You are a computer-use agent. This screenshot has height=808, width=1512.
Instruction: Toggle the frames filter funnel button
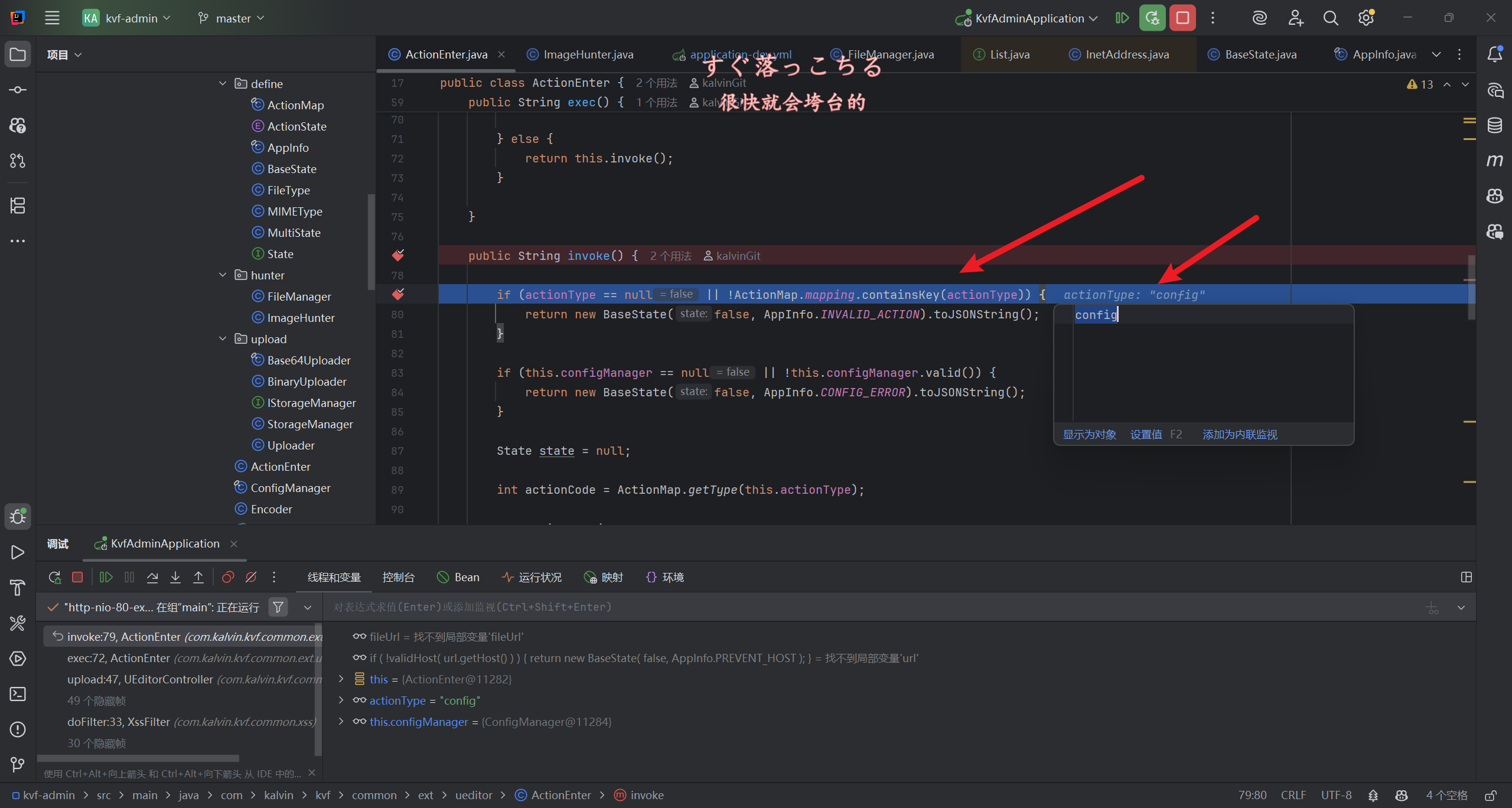pyautogui.click(x=278, y=607)
